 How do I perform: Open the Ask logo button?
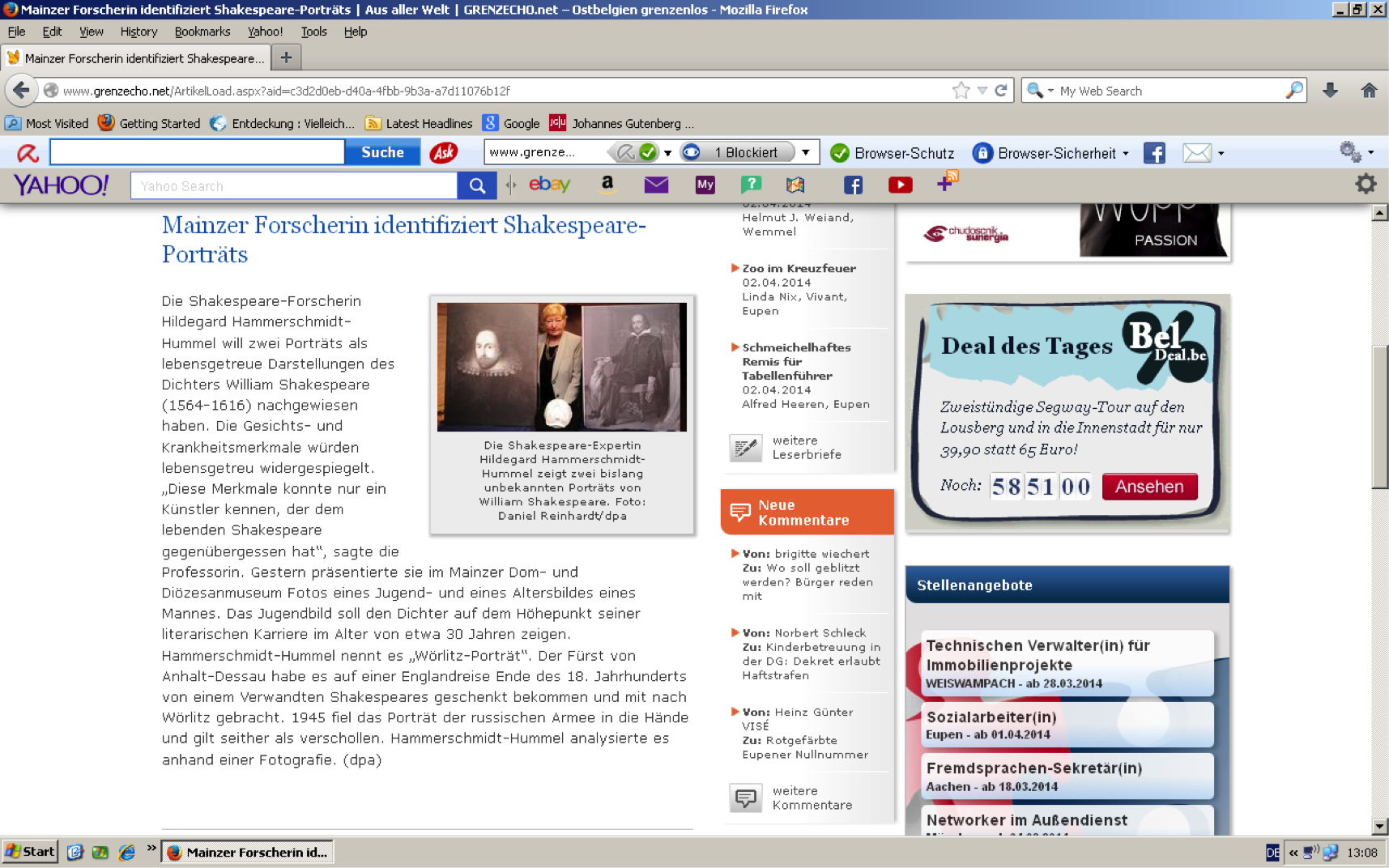click(444, 152)
